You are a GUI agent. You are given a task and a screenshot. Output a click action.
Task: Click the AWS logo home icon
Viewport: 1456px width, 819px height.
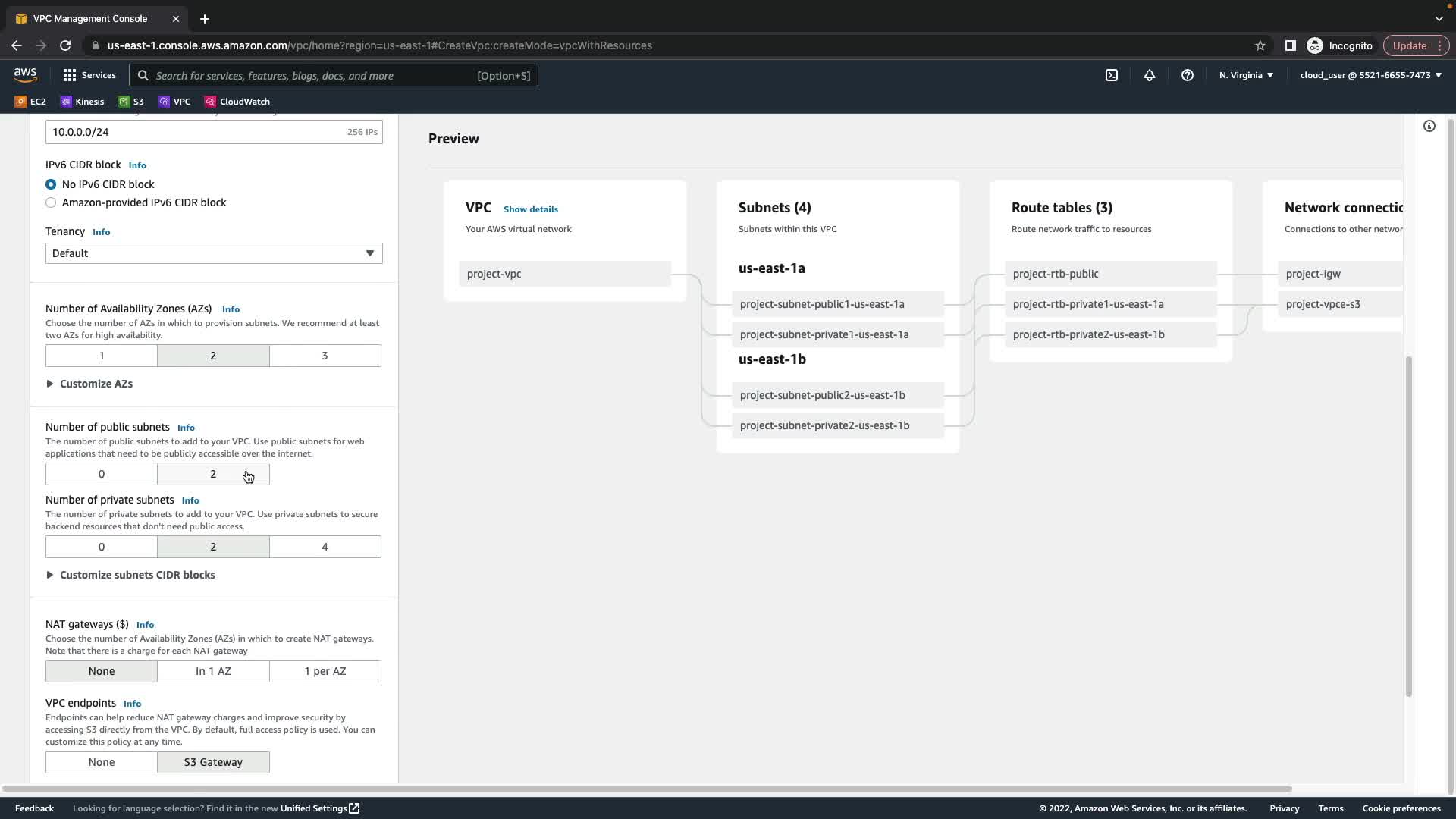pos(25,74)
